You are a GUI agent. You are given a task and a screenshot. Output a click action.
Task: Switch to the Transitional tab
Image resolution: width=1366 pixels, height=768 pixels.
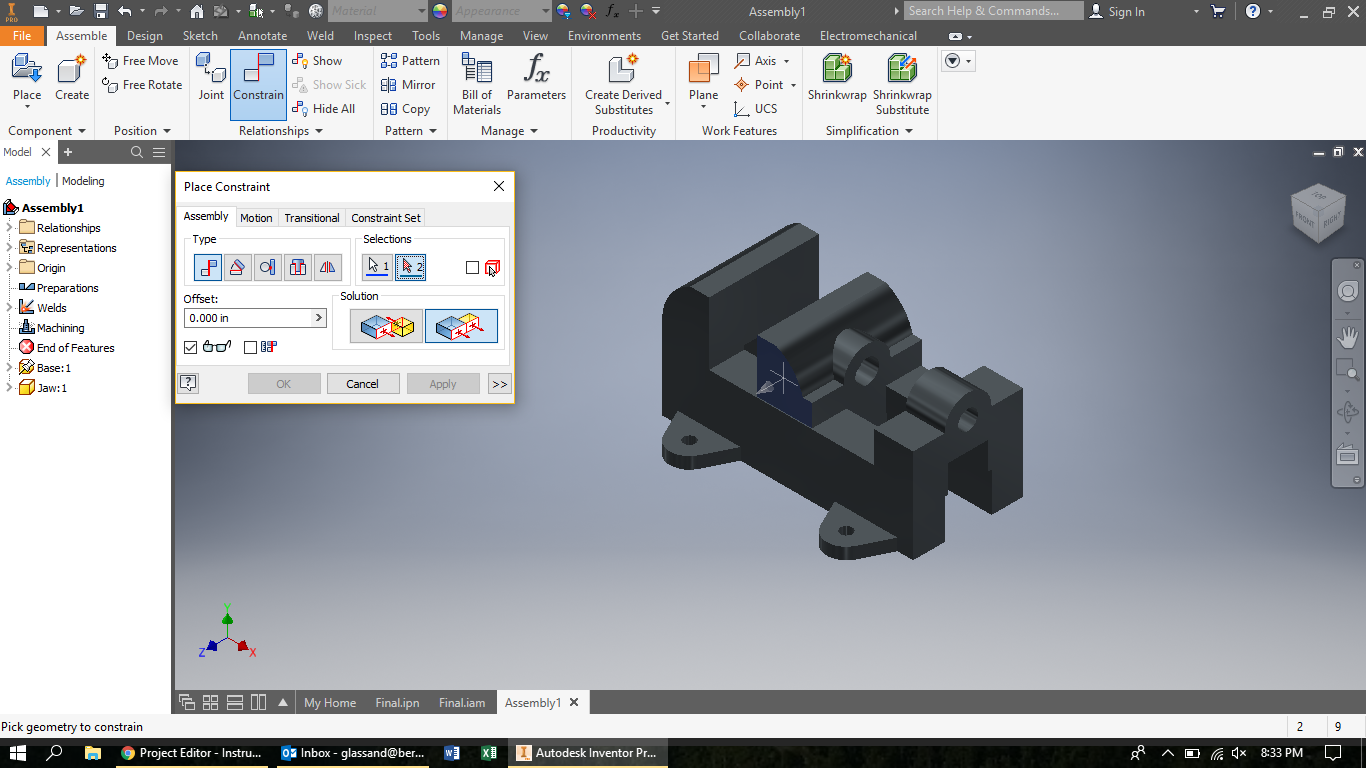(x=312, y=217)
